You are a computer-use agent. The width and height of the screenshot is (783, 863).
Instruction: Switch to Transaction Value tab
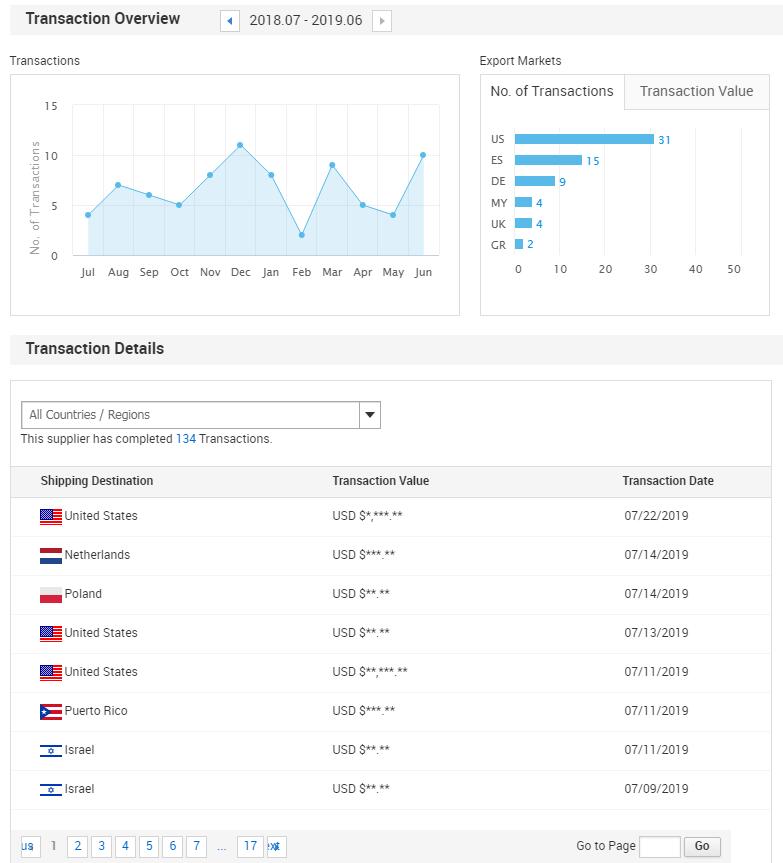click(696, 91)
